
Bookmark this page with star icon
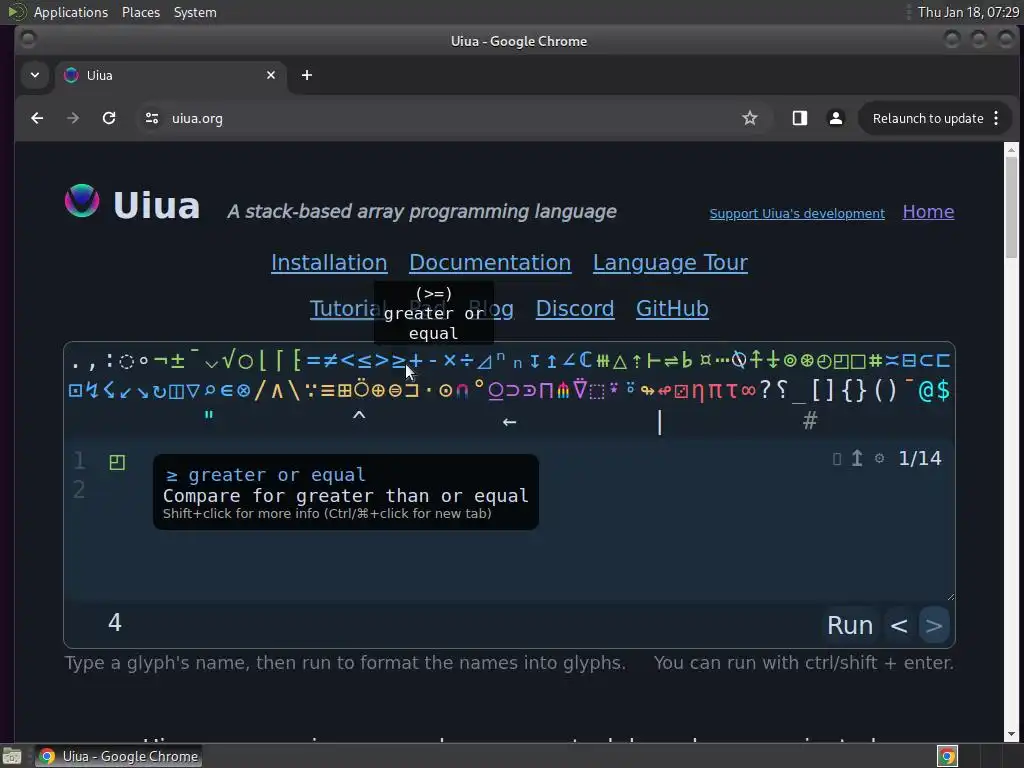[750, 118]
